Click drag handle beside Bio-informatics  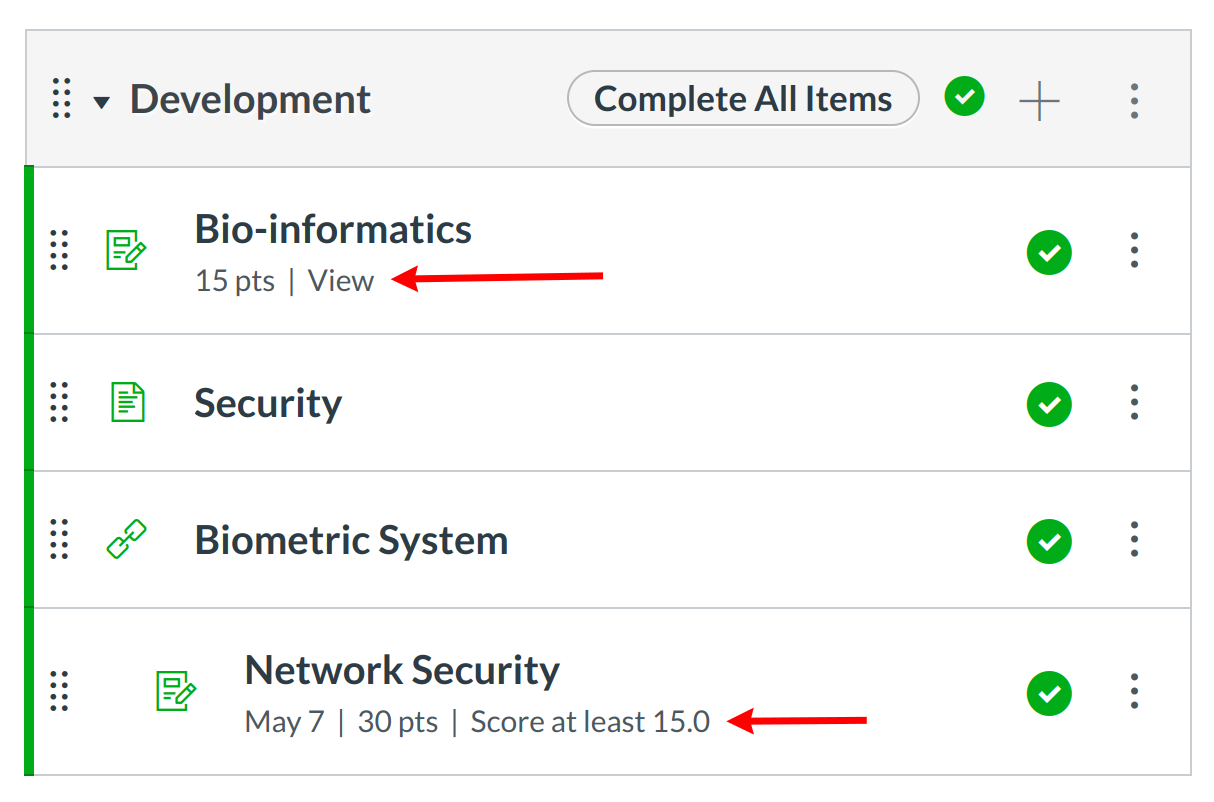[59, 250]
